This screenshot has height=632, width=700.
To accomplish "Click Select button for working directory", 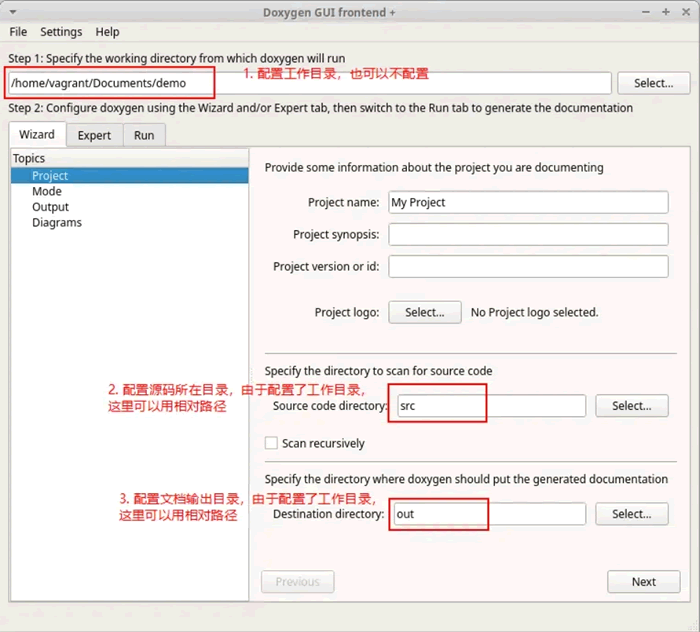I will point(654,83).
